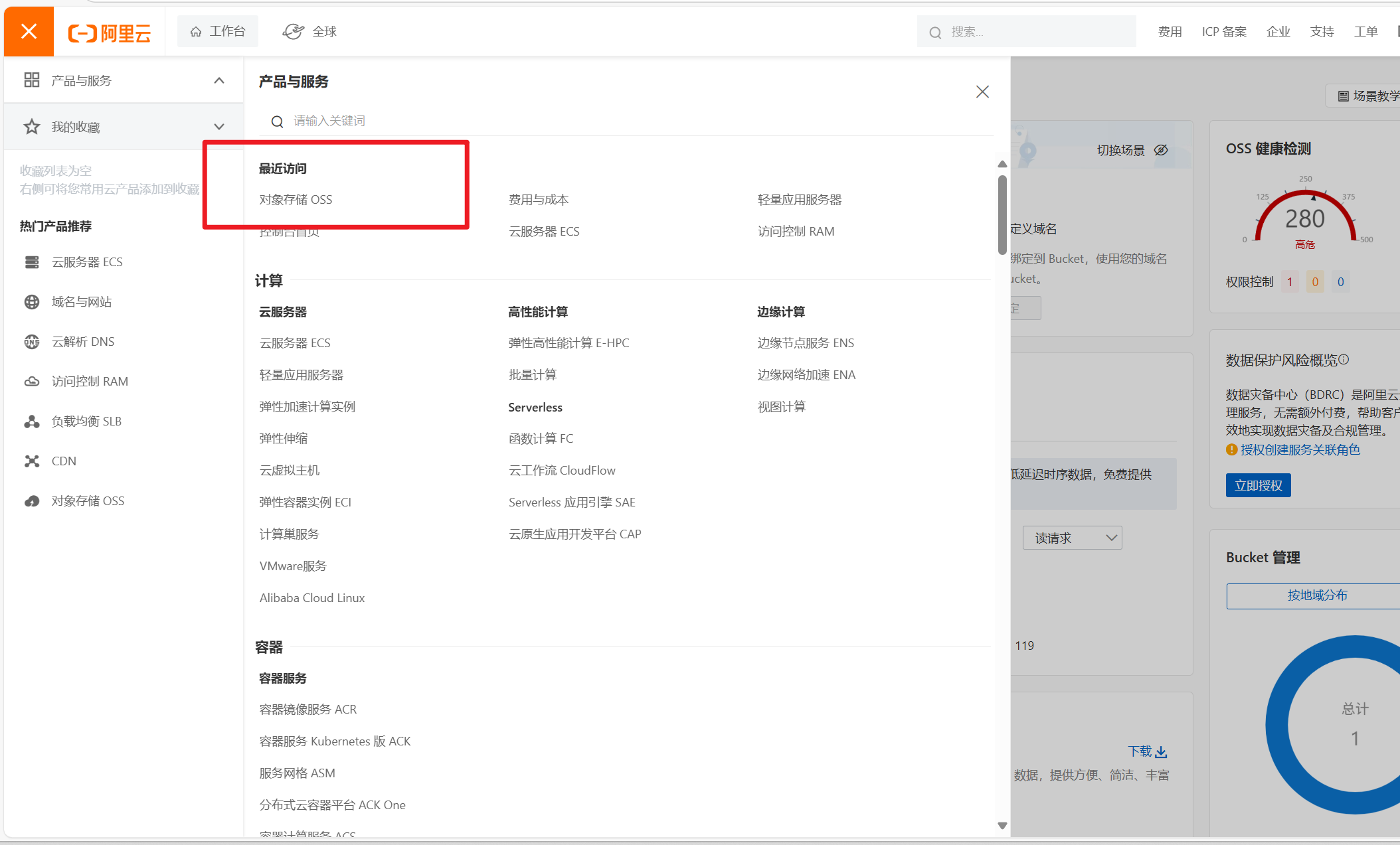1400x845 pixels.
Task: Click the Alibaba Cloud logo
Action: click(x=110, y=33)
